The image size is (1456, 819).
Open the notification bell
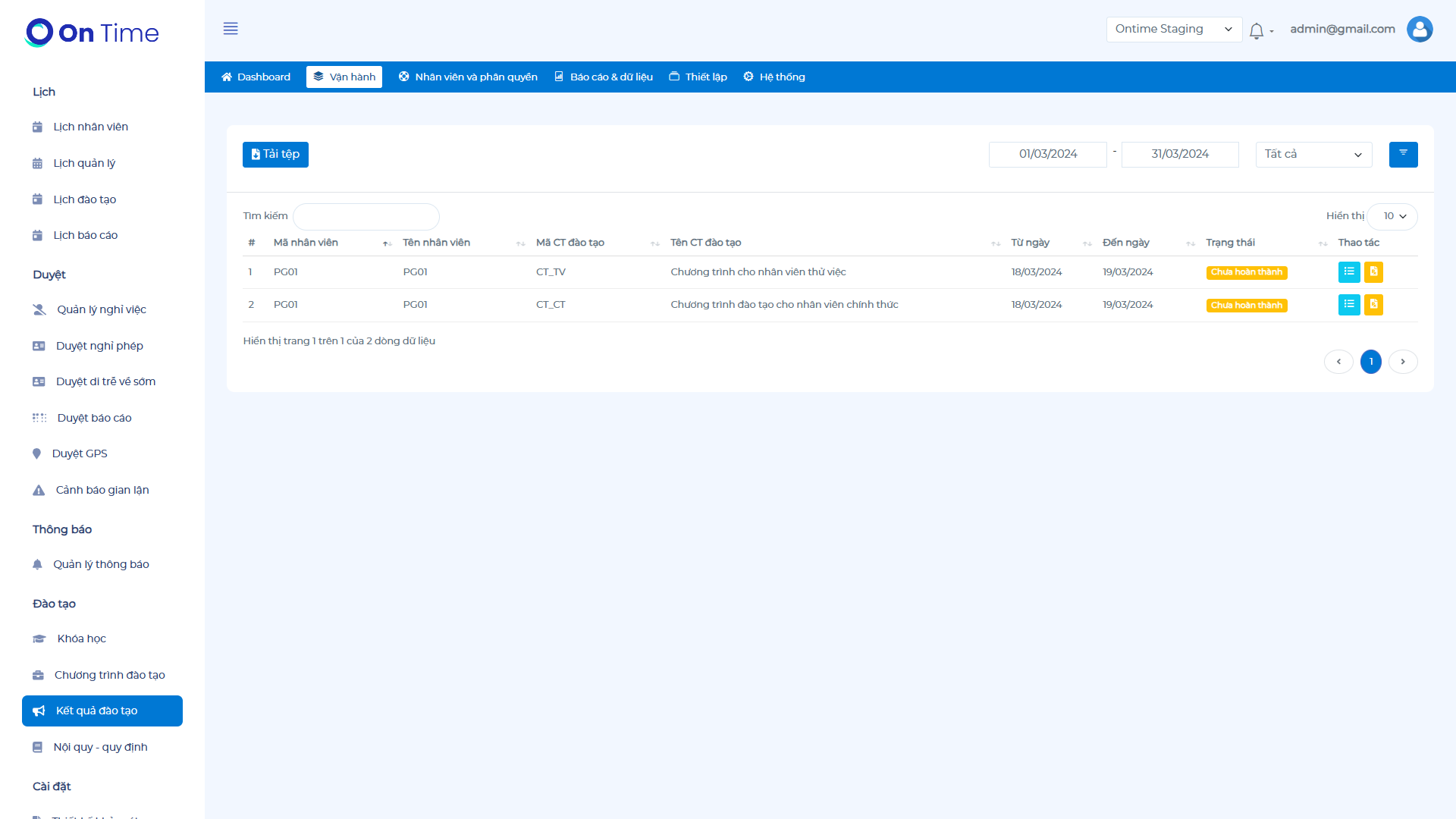pos(1257,30)
